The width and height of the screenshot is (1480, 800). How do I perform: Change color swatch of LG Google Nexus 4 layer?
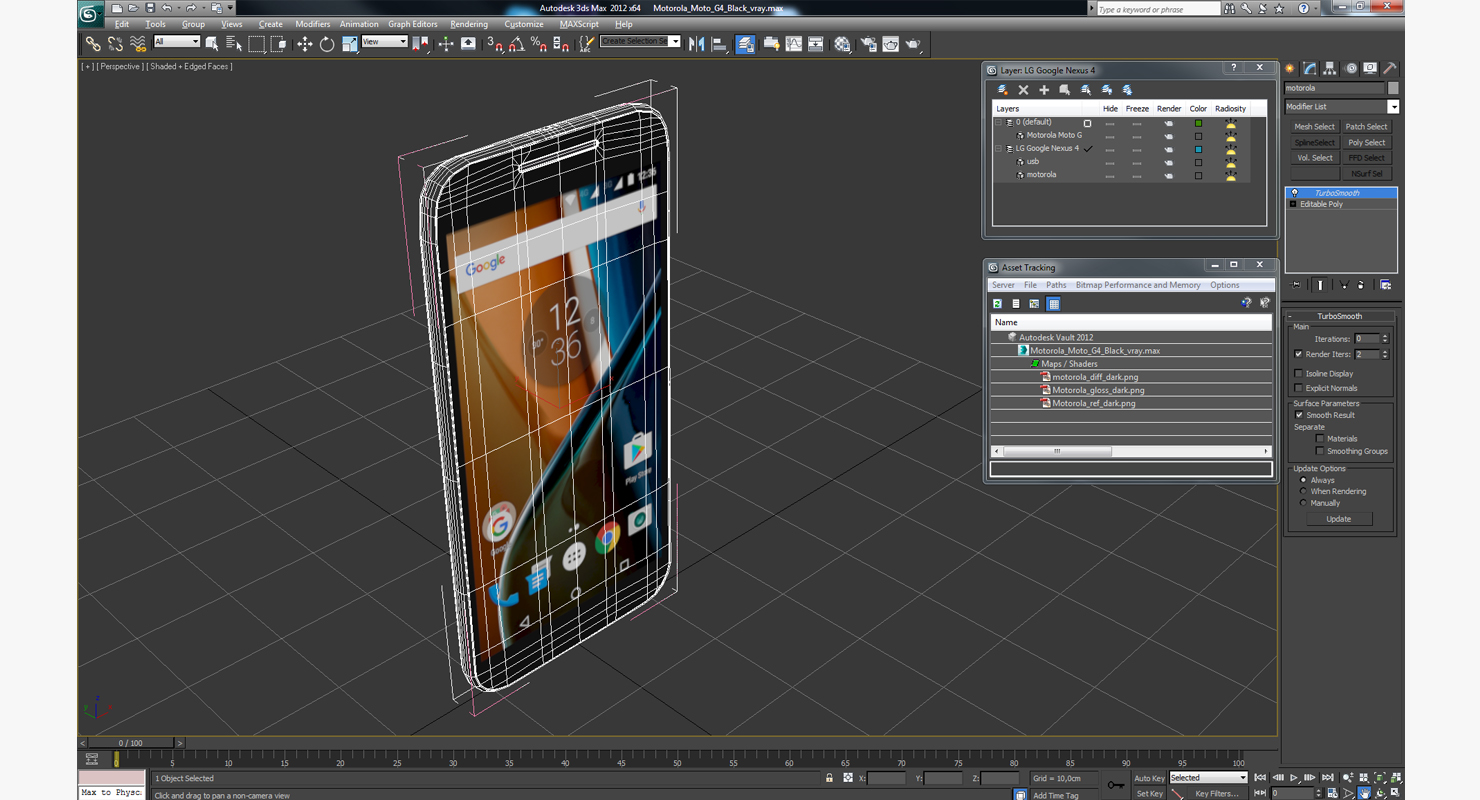(x=1198, y=149)
